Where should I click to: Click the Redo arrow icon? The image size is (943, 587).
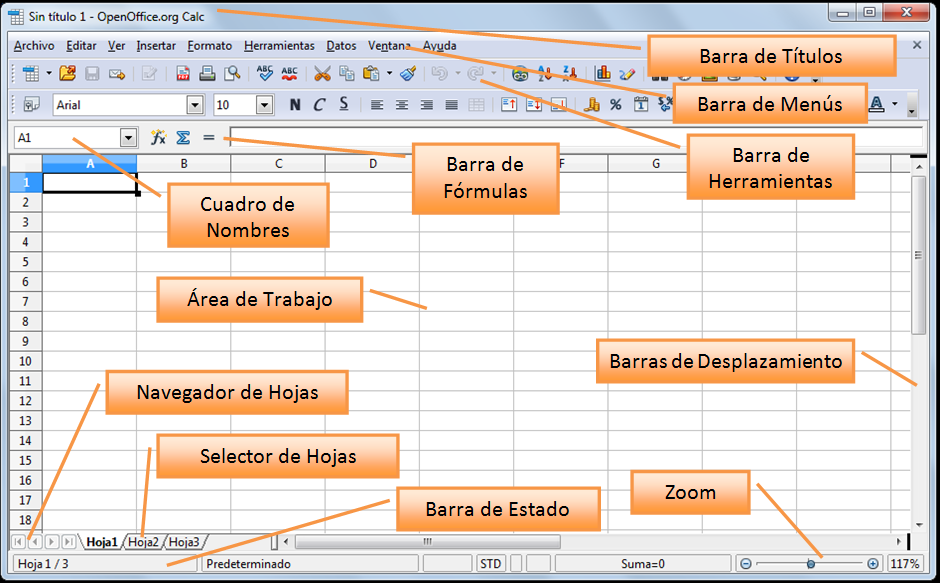pos(476,74)
